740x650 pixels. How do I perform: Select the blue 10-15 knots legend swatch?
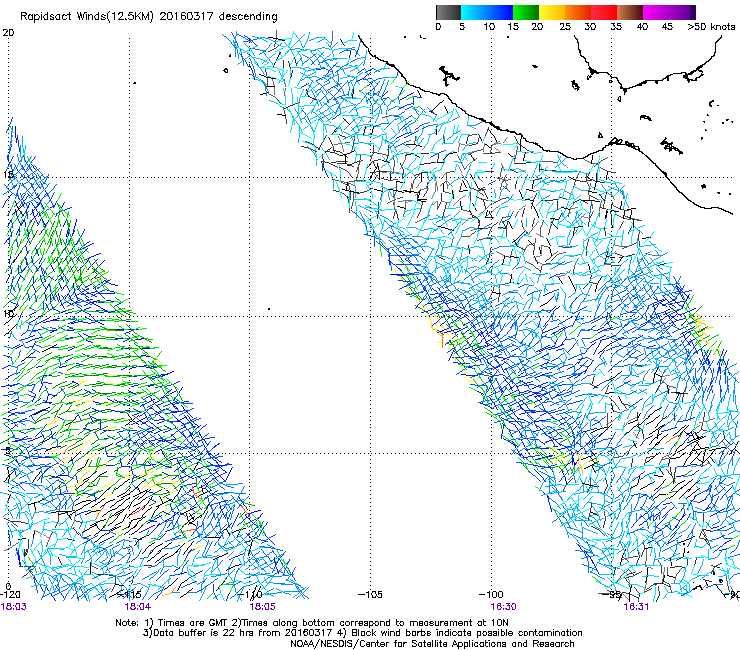tap(500, 12)
